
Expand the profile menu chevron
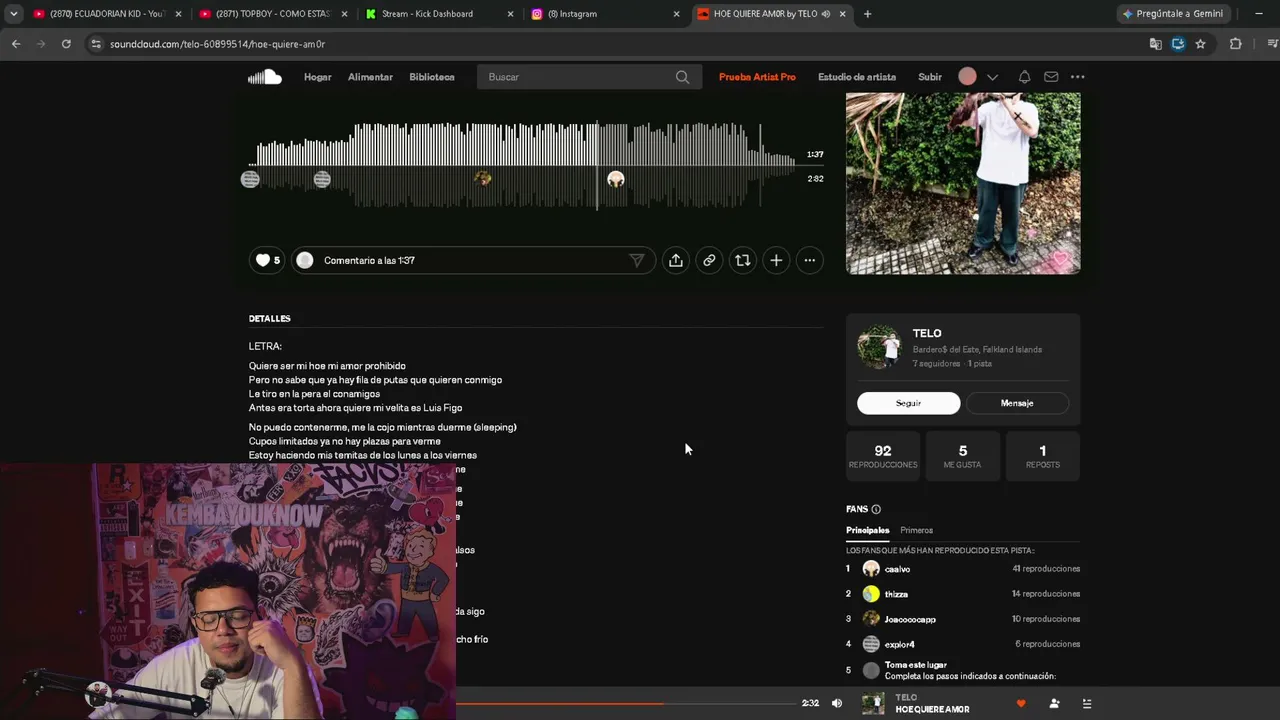[992, 77]
